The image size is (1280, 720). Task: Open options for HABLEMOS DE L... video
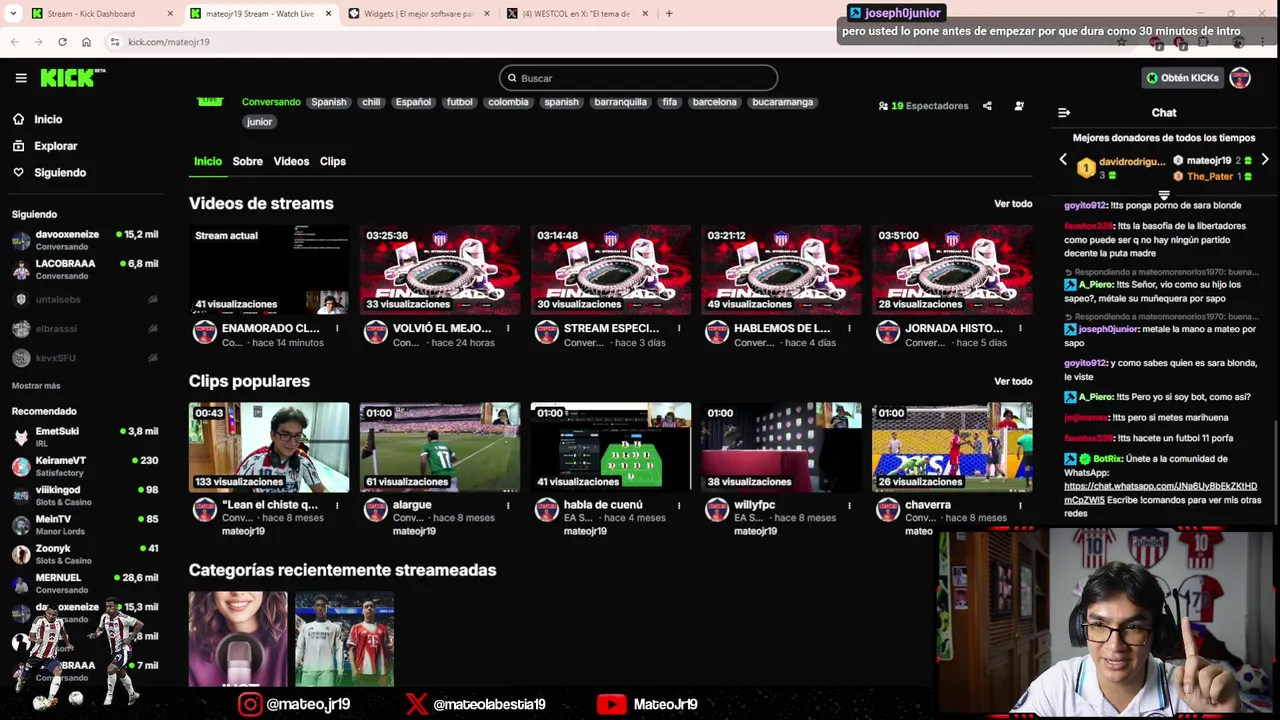point(850,328)
